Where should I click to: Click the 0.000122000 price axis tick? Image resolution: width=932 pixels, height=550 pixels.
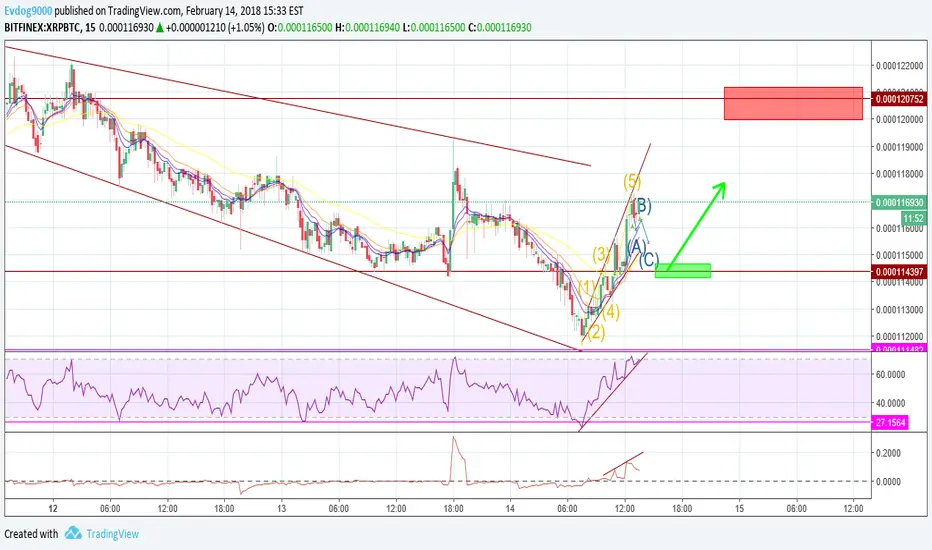(900, 65)
